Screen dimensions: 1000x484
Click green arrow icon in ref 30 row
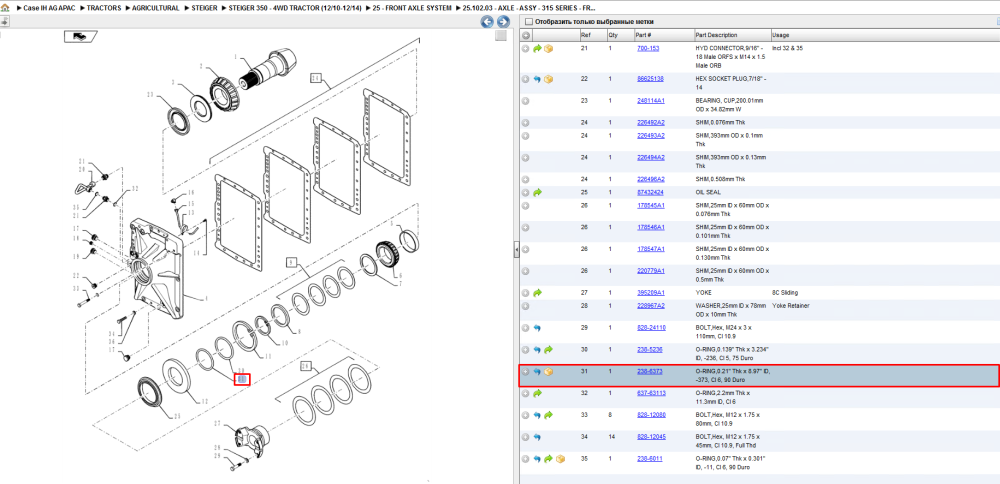click(x=548, y=350)
